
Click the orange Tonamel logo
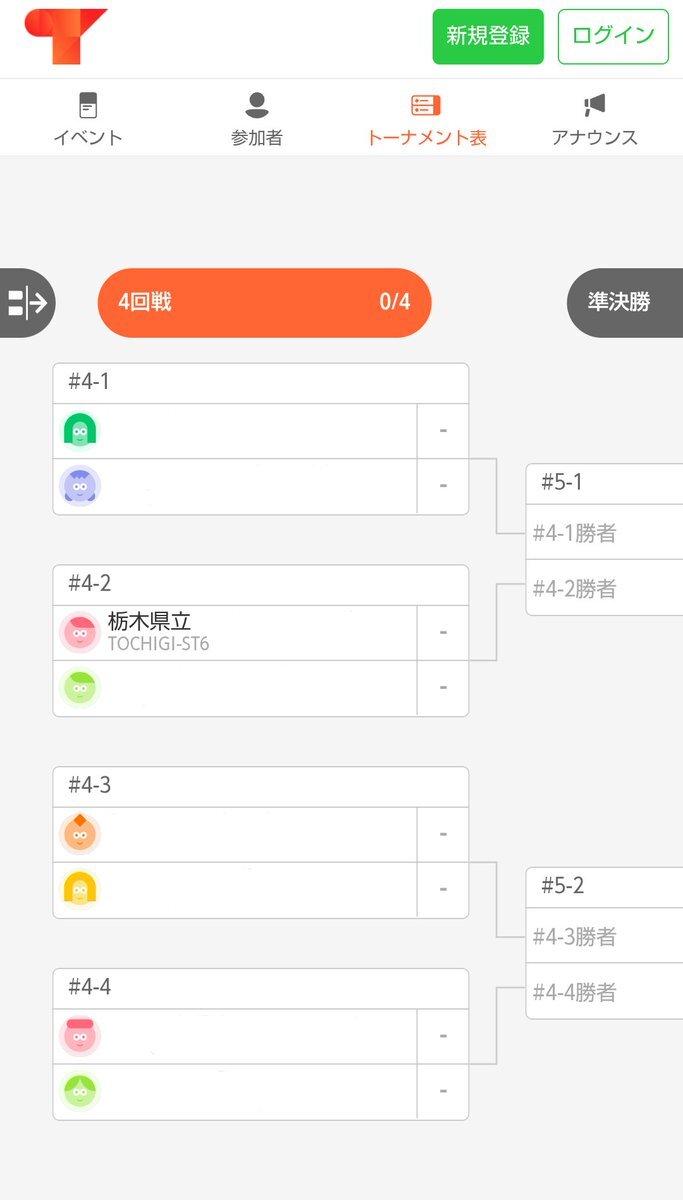(65, 37)
